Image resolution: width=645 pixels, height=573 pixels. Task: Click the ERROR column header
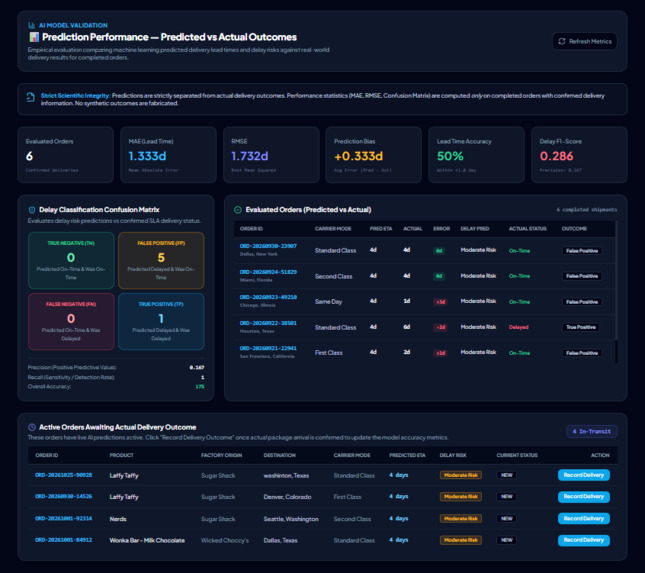(x=441, y=228)
